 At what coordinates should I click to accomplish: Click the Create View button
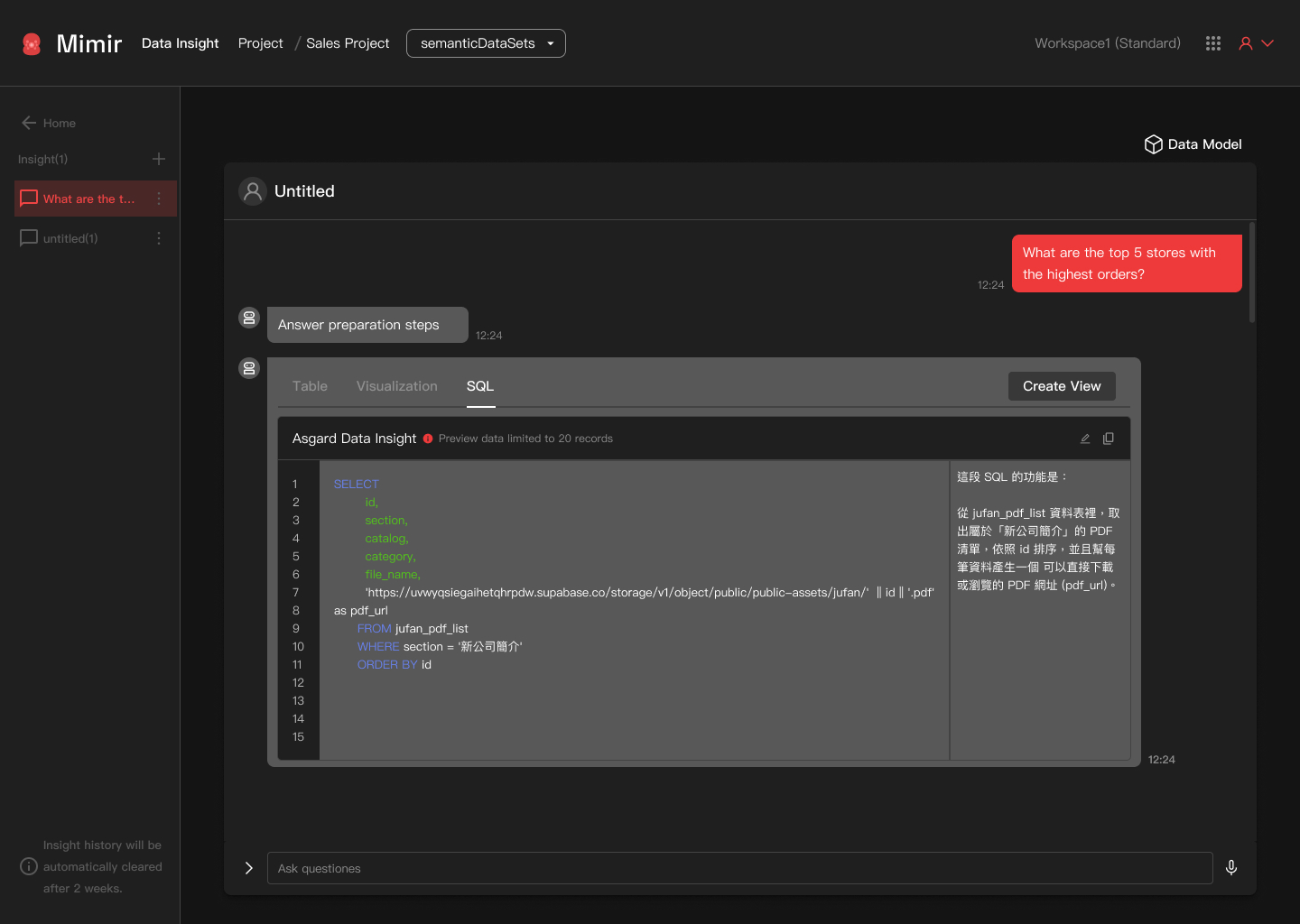pyautogui.click(x=1062, y=385)
